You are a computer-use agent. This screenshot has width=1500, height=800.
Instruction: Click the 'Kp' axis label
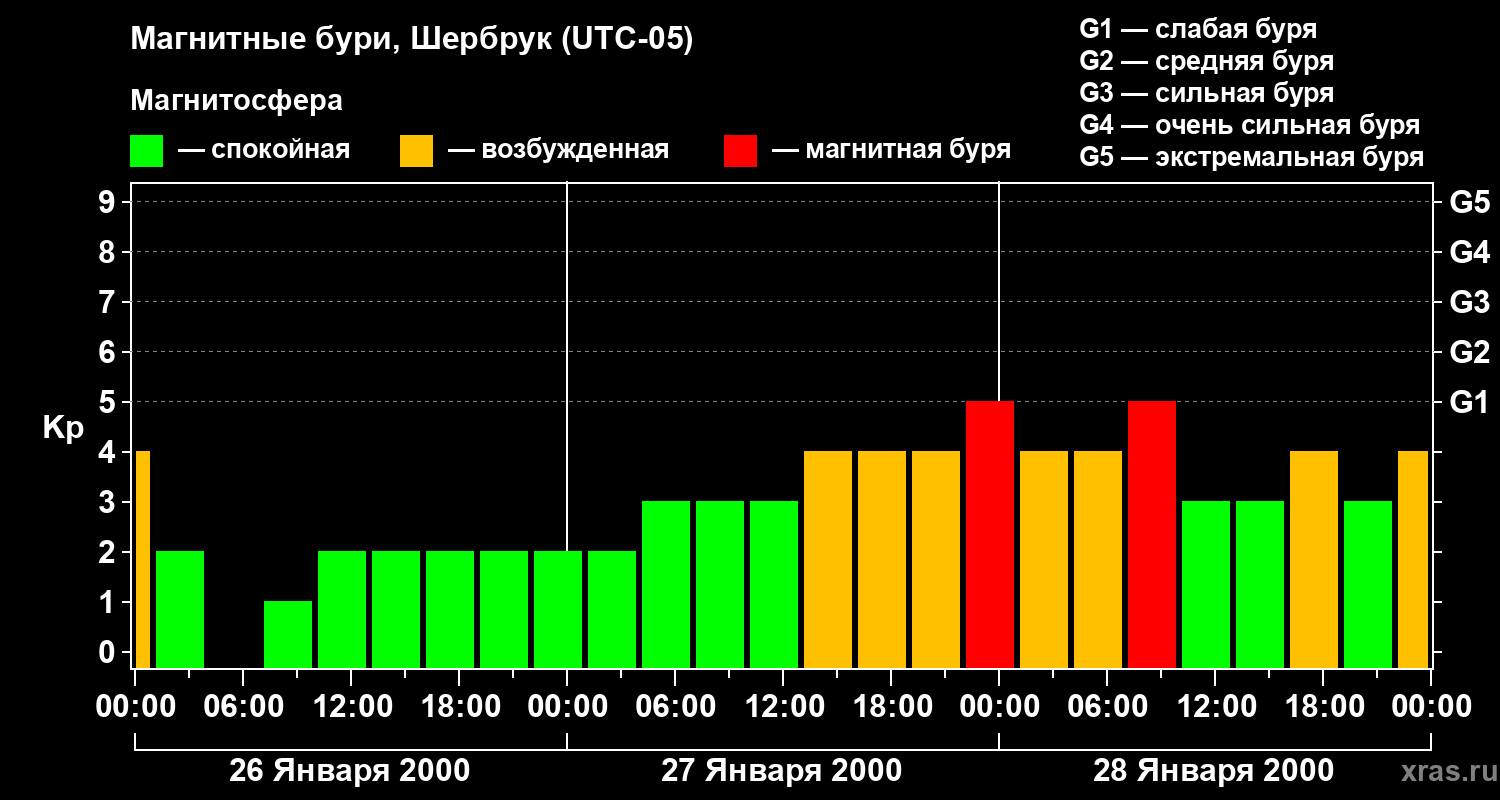(63, 428)
